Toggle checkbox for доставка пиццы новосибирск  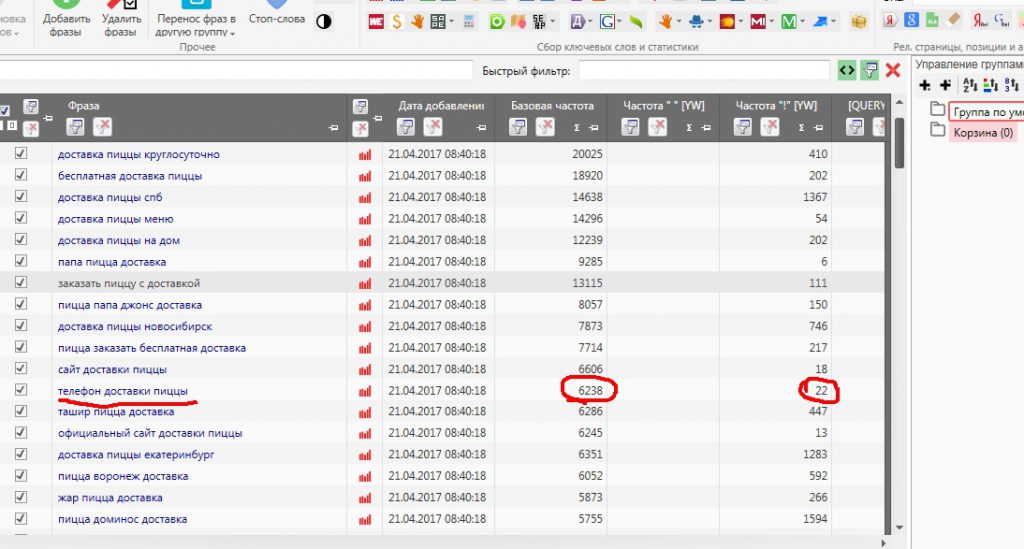(x=21, y=326)
